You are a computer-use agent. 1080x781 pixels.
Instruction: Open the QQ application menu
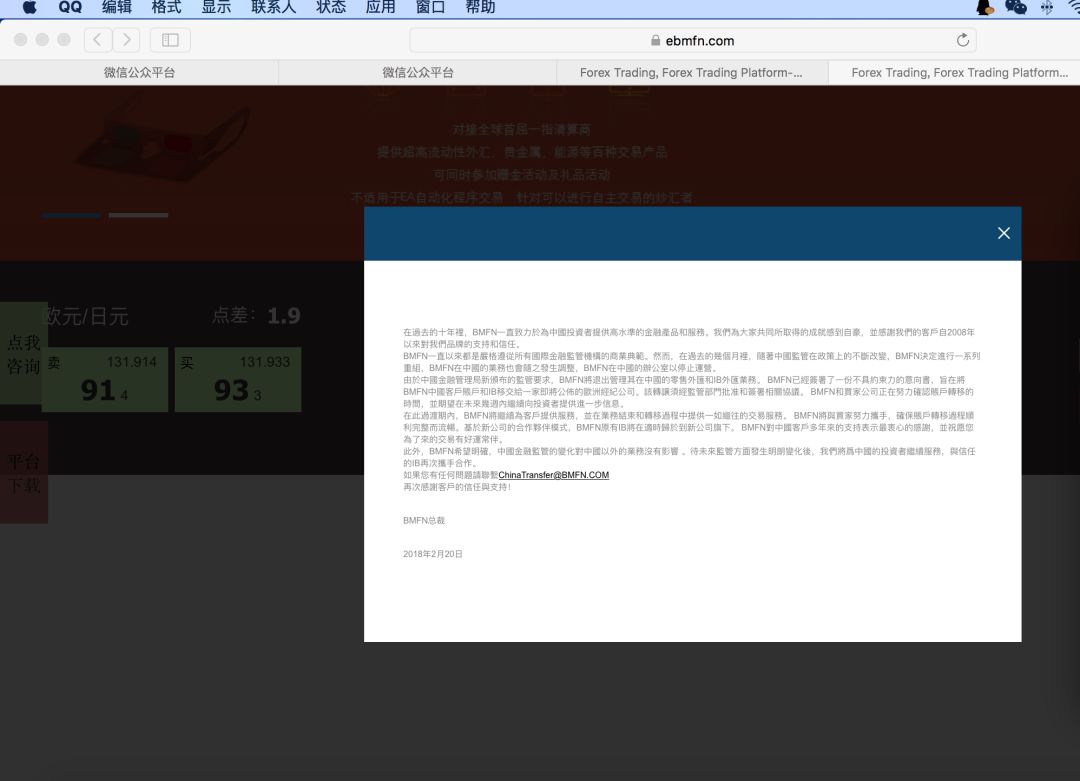pos(70,8)
